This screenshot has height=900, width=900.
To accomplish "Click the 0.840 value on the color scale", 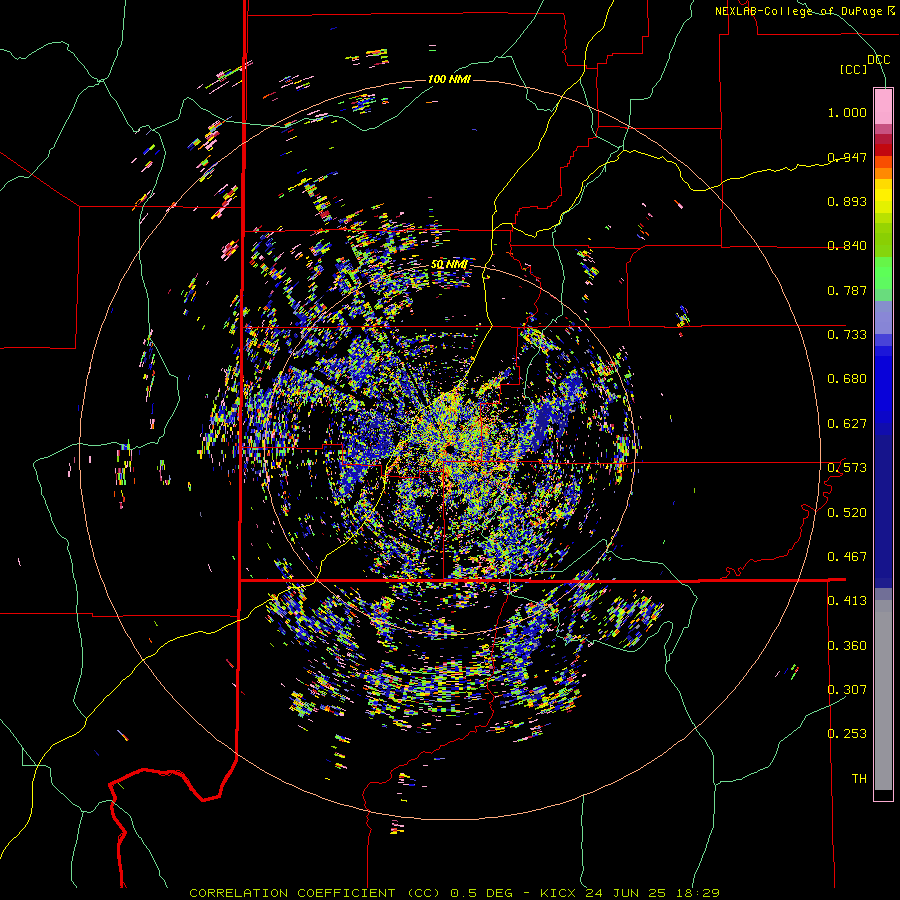I will coord(847,246).
